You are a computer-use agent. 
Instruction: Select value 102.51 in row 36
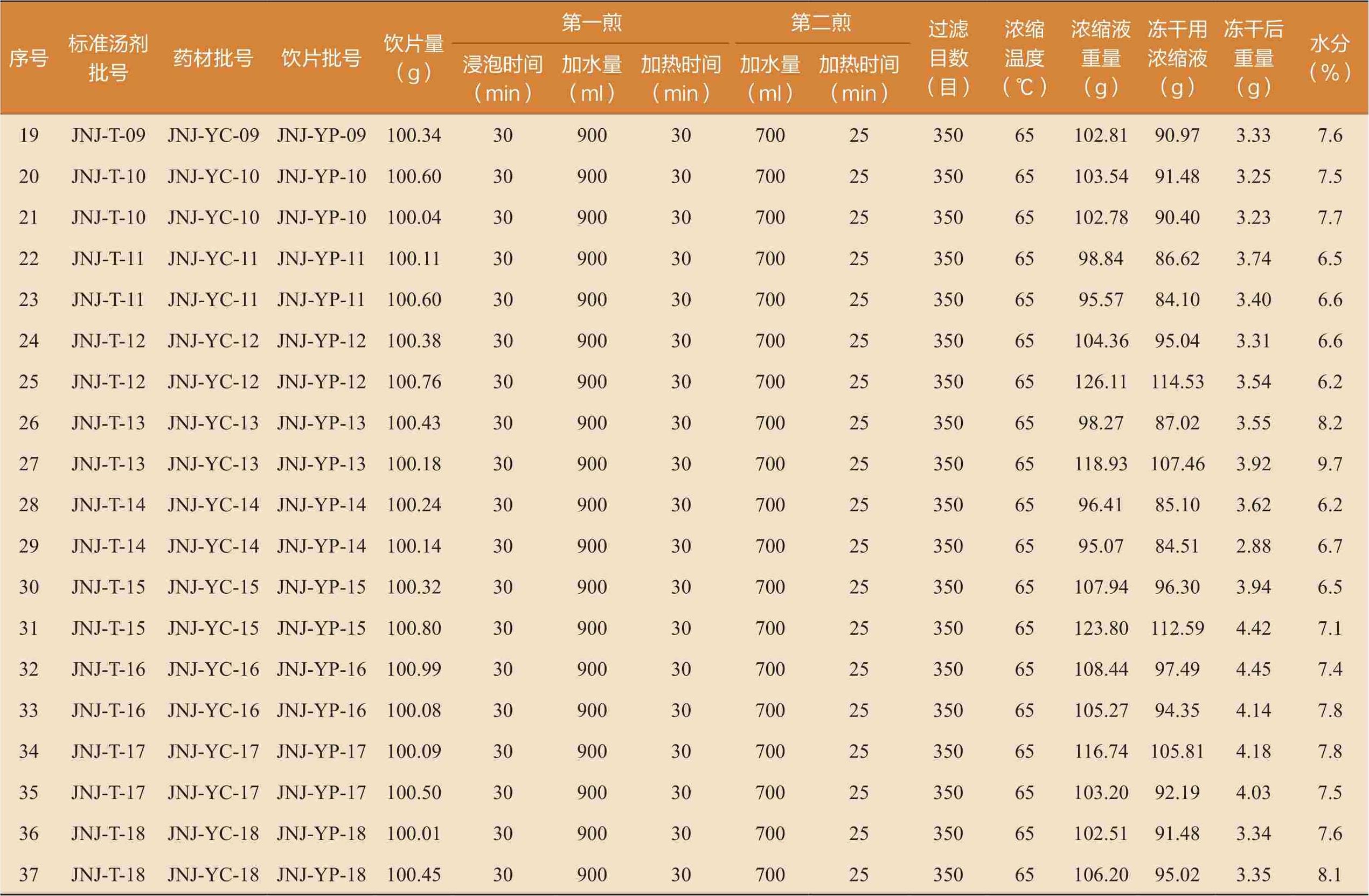(1100, 834)
